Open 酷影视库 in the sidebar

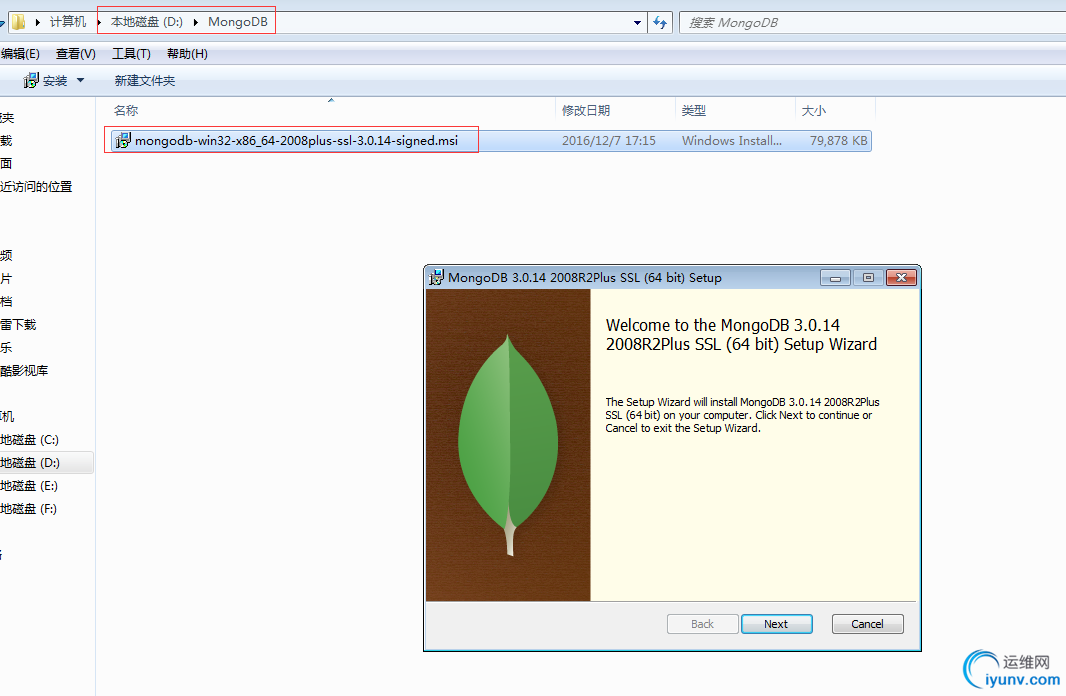[x=24, y=371]
